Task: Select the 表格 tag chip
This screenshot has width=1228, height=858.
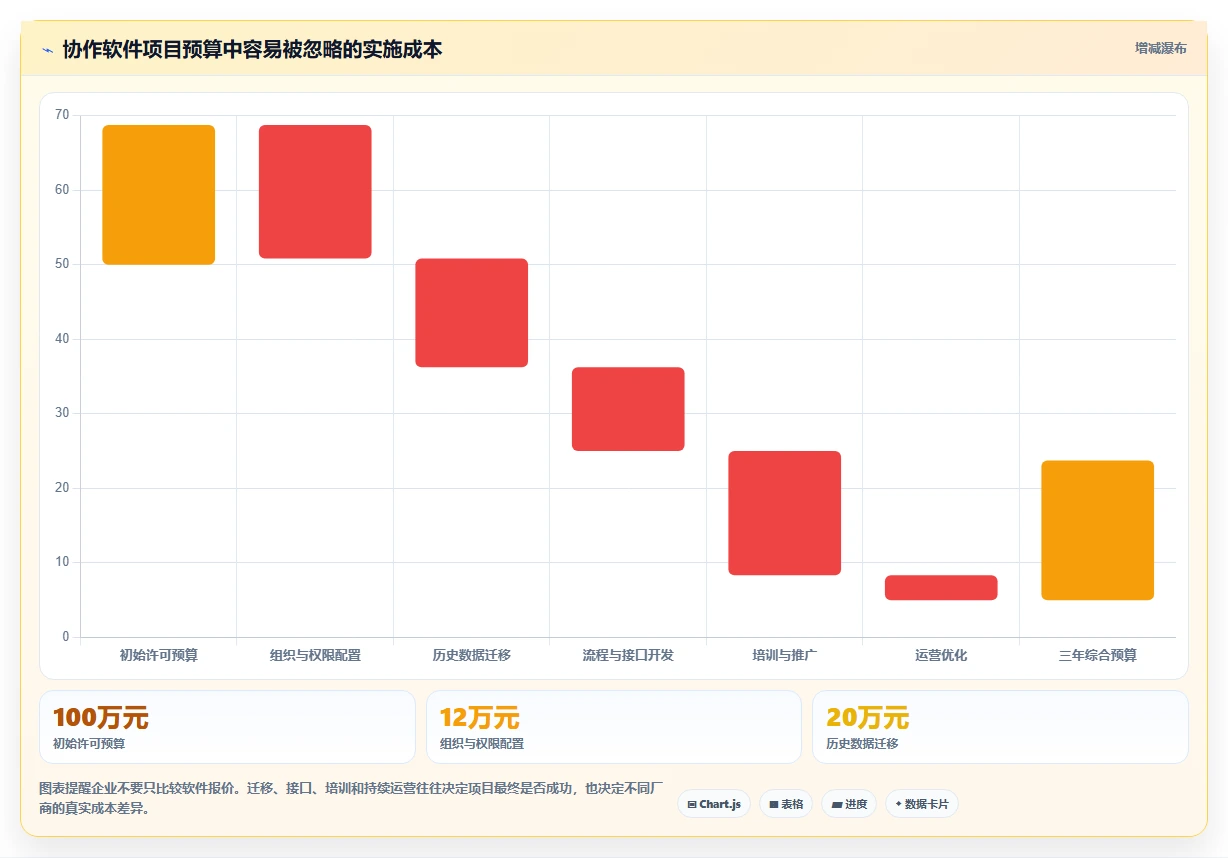Action: tap(786, 804)
